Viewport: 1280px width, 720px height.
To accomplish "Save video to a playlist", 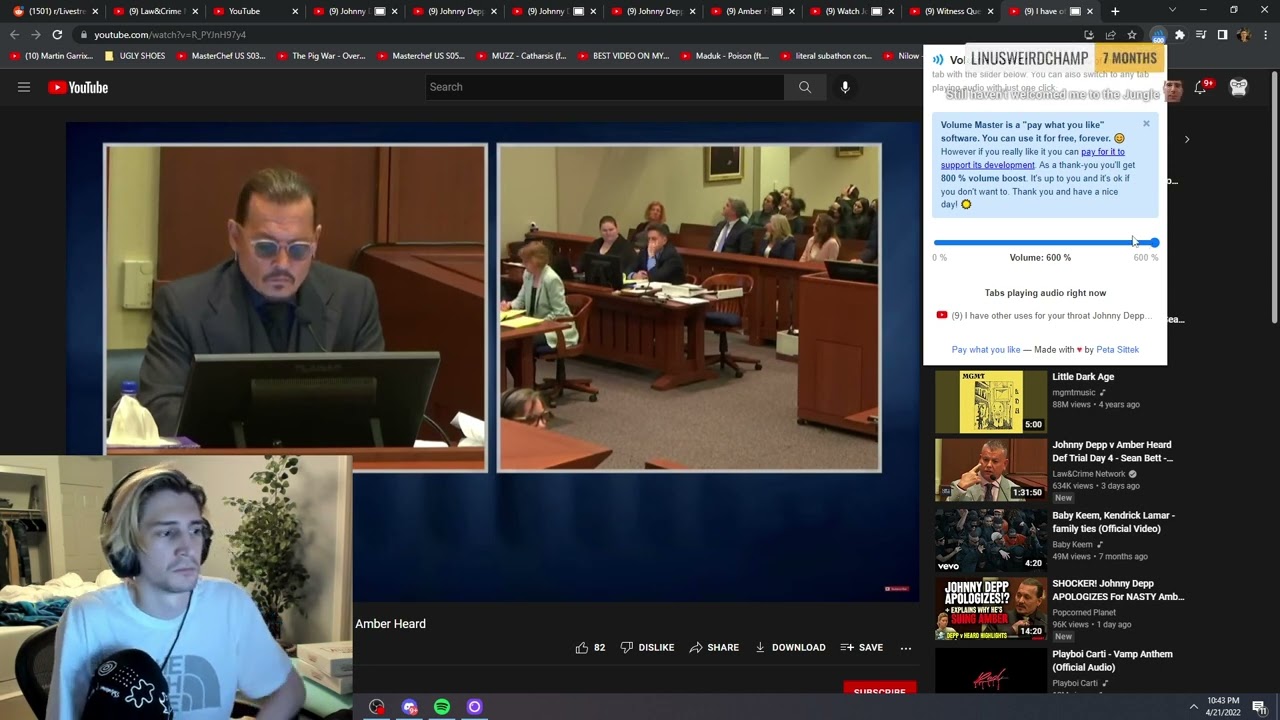I will (862, 647).
